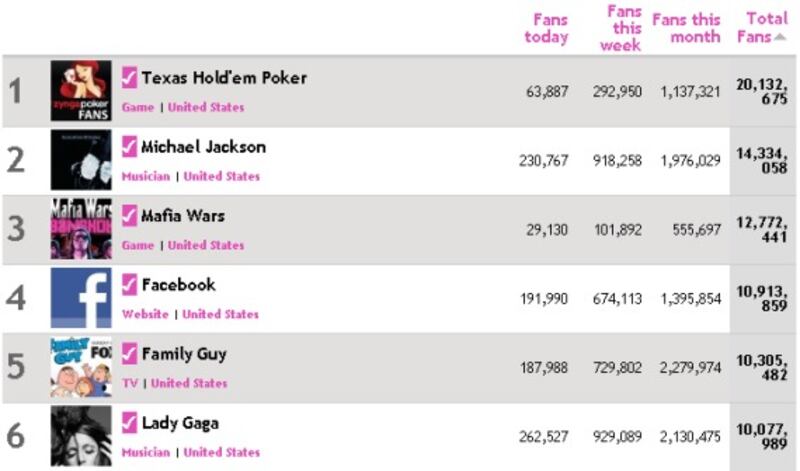Click the Michael Jackson profile picture

click(x=81, y=160)
